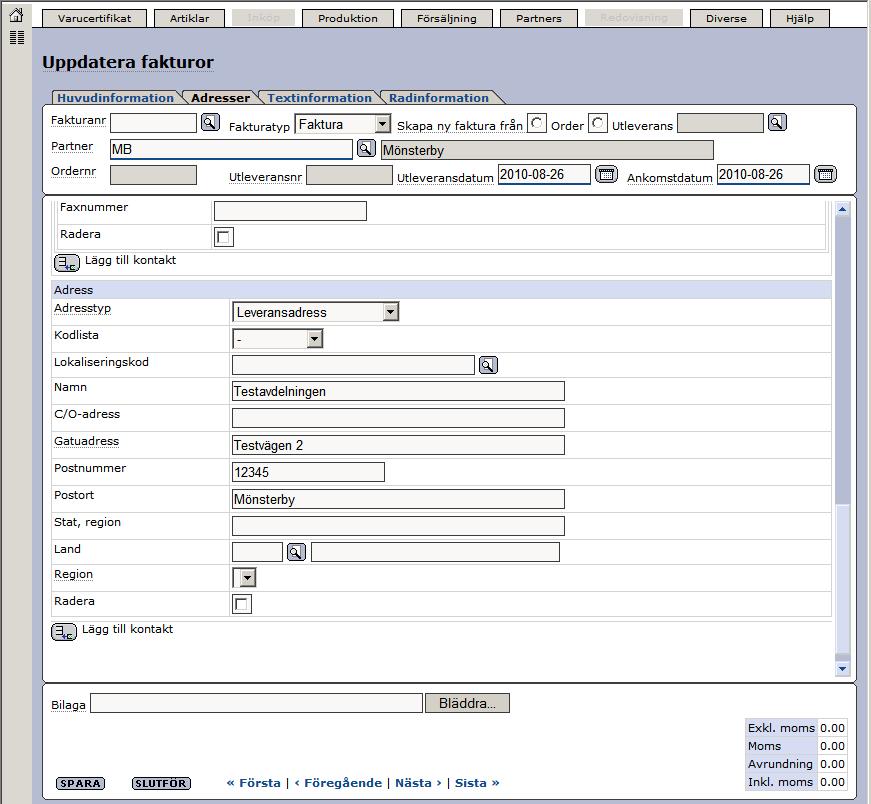This screenshot has width=871, height=804.
Task: Check Radera box under Faxnummer
Action: click(x=224, y=237)
